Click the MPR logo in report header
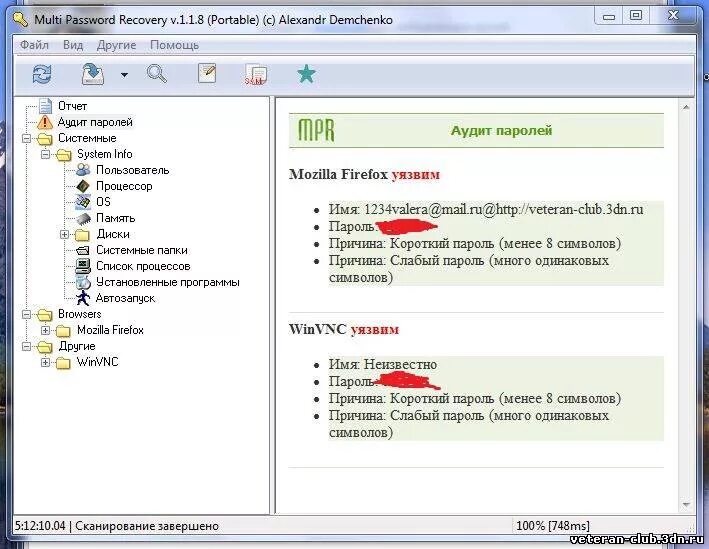Viewport: 709px width, 549px height. [316, 130]
